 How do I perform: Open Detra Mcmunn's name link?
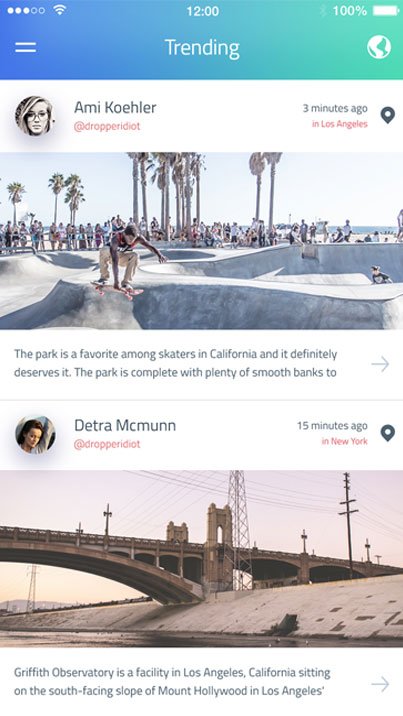click(x=125, y=426)
